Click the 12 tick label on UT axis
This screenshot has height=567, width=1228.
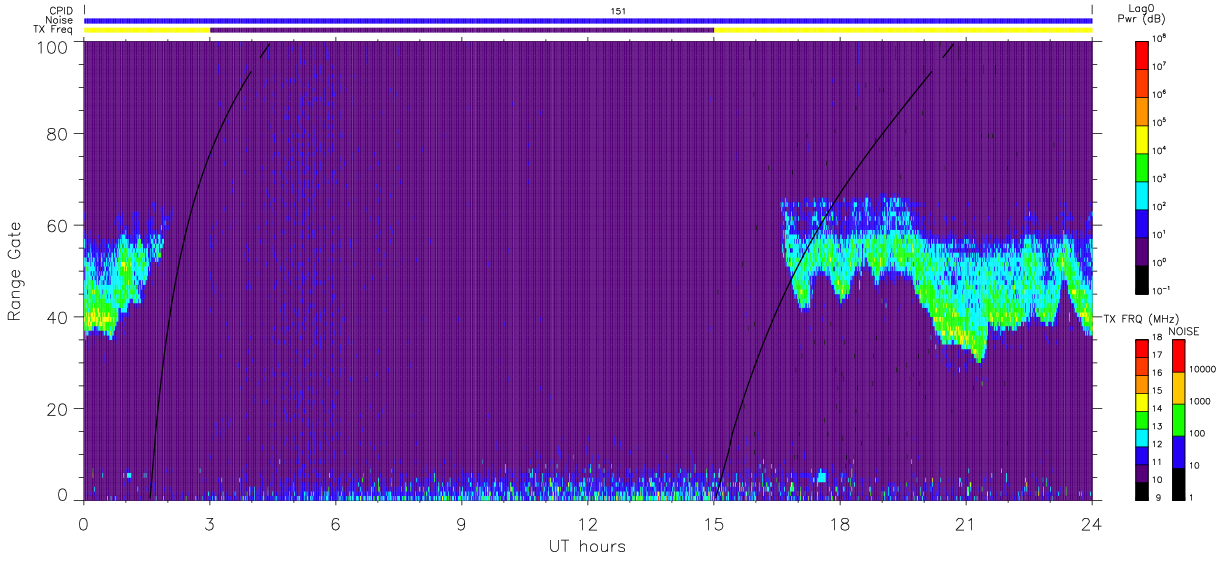[588, 523]
